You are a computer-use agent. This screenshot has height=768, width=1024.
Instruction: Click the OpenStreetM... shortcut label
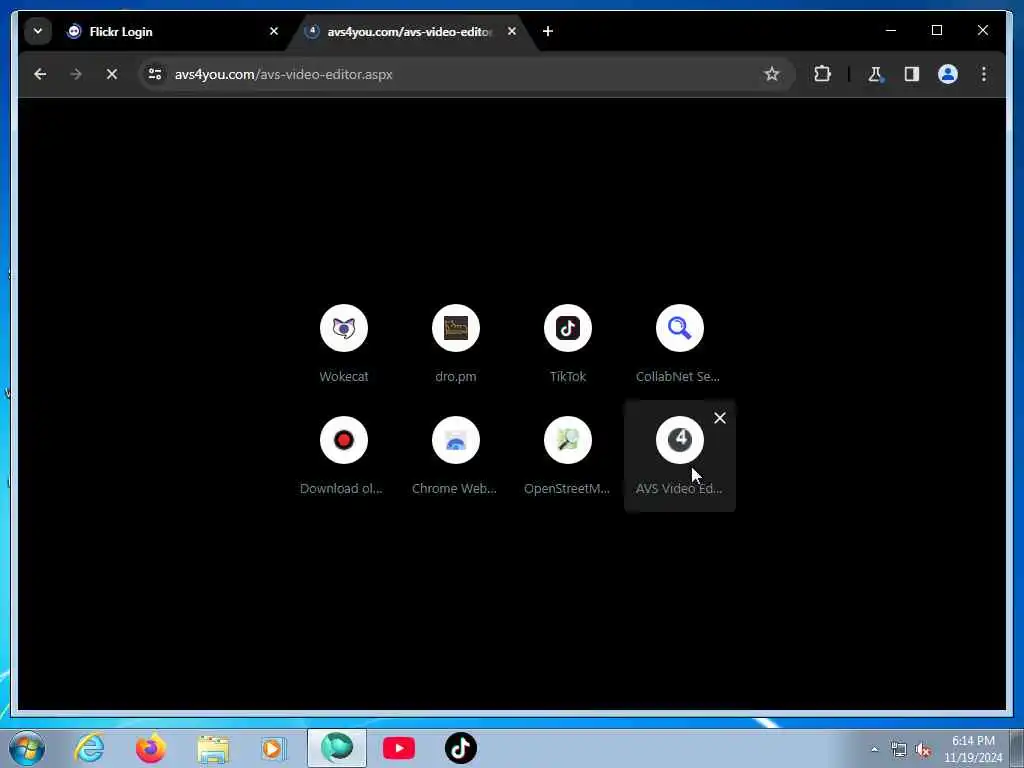point(567,488)
